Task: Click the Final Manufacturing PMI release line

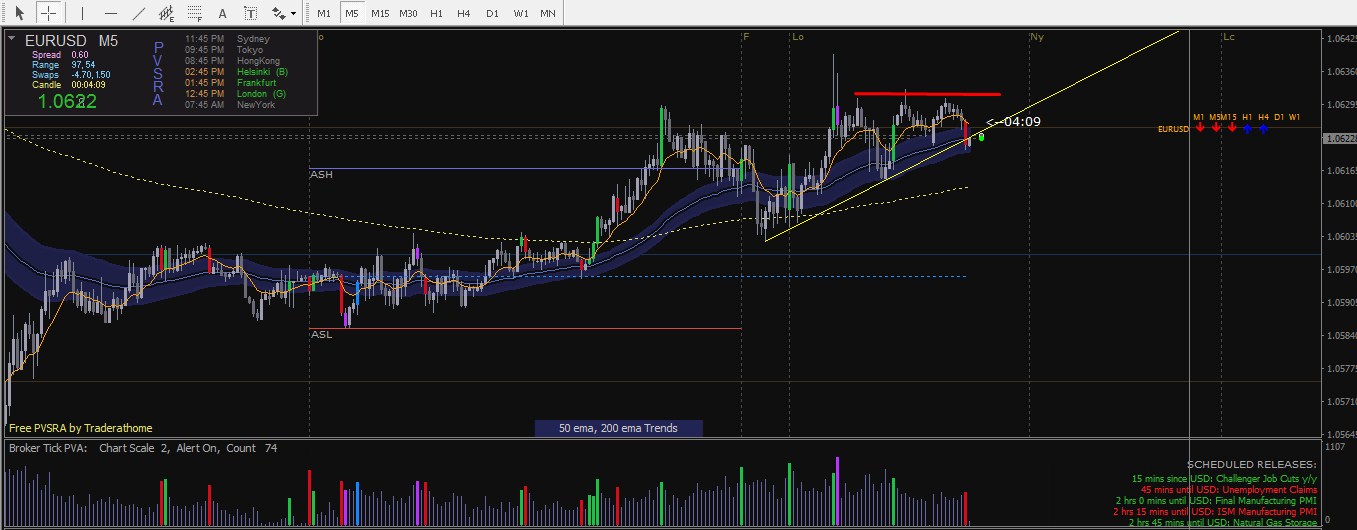Action: click(1216, 501)
